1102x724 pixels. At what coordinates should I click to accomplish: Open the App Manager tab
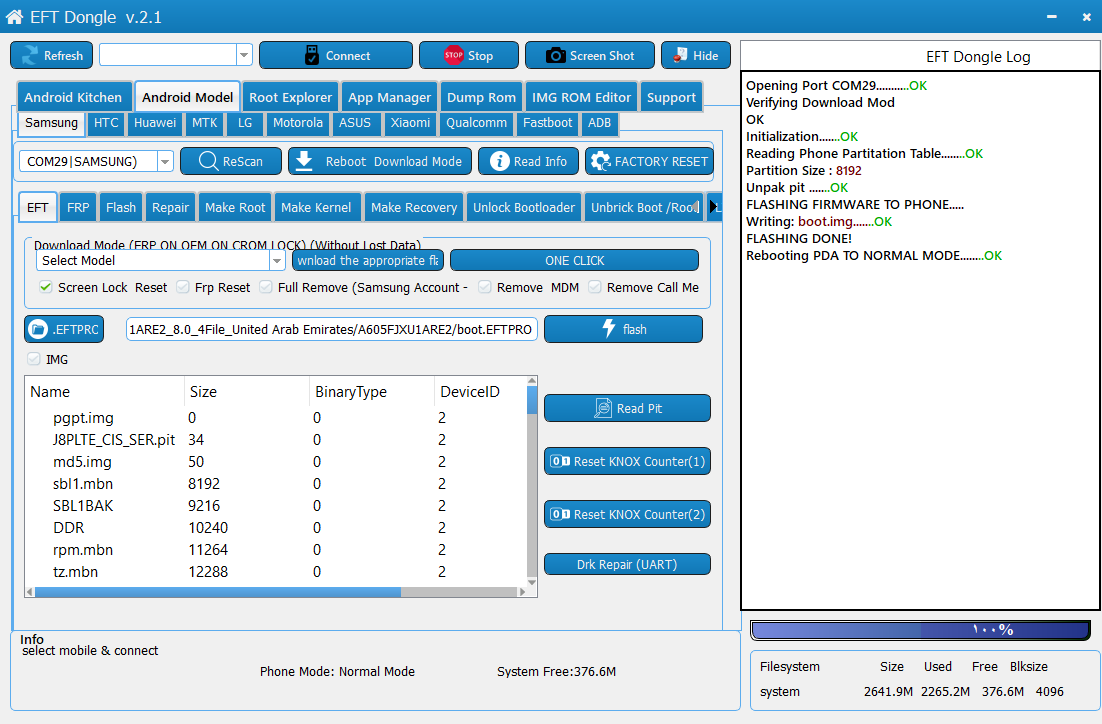click(x=389, y=97)
